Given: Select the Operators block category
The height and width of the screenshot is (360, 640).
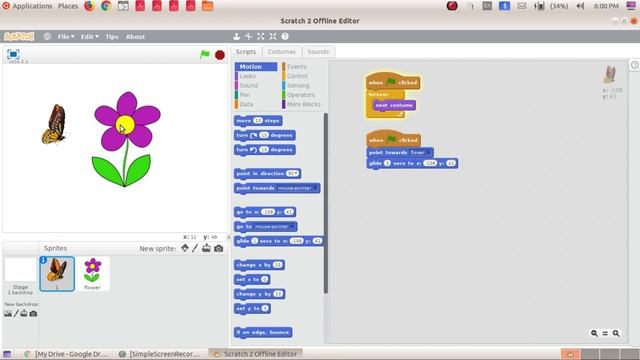Looking at the screenshot, I should [301, 95].
